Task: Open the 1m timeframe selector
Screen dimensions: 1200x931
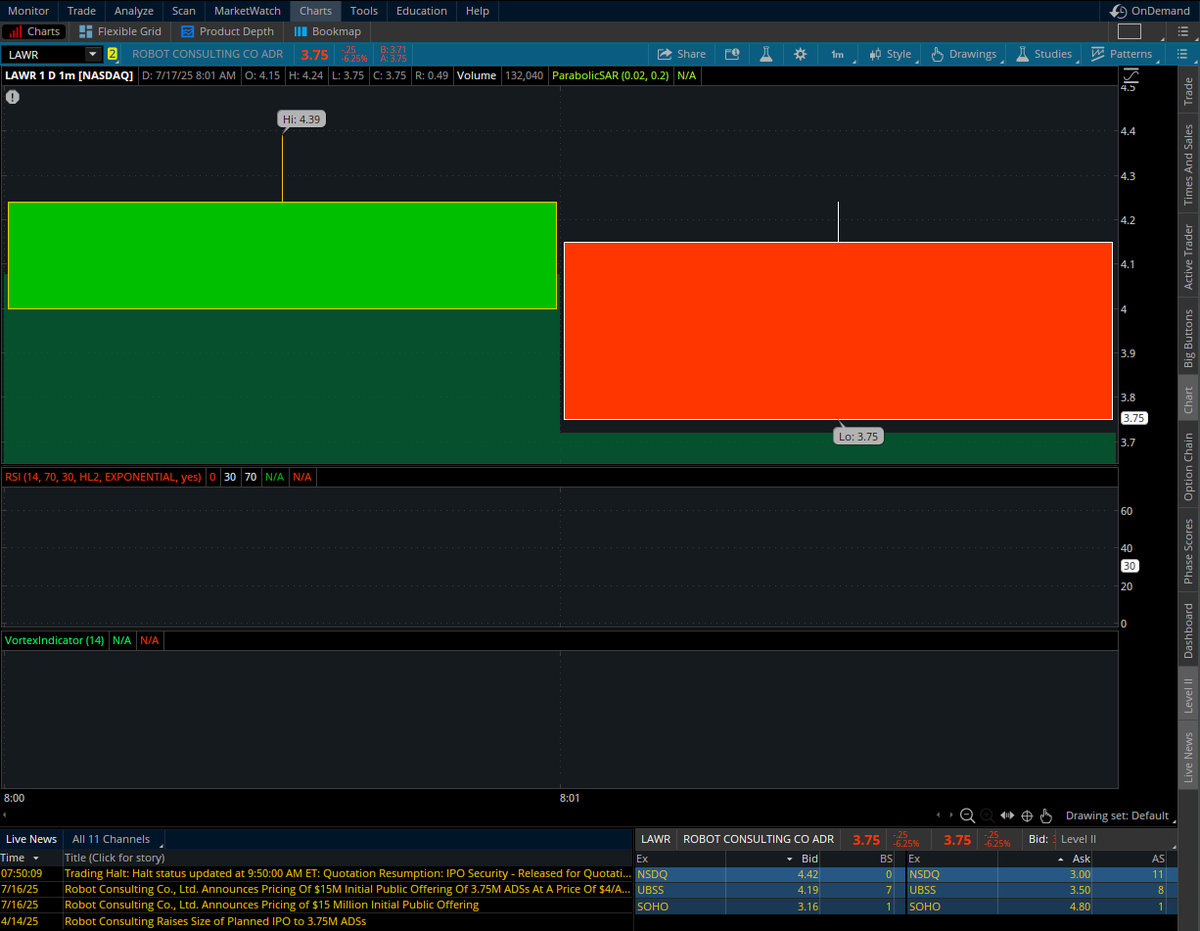Action: coord(838,54)
